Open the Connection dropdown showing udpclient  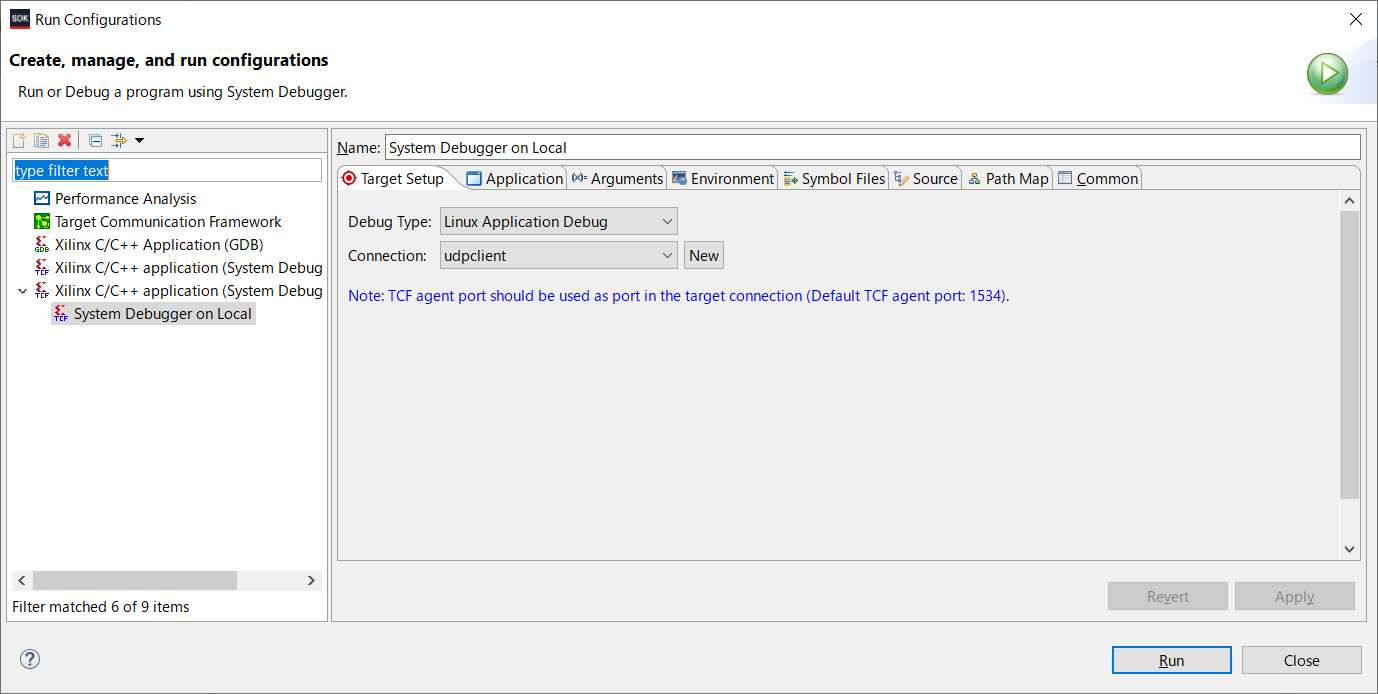point(558,256)
